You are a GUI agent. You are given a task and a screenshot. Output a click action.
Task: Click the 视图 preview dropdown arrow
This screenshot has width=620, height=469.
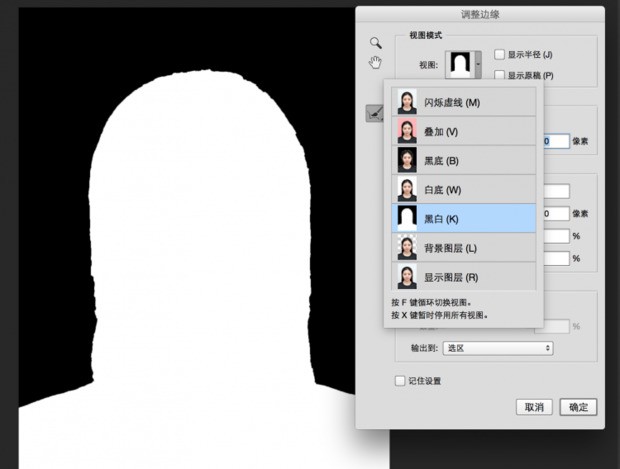point(480,64)
